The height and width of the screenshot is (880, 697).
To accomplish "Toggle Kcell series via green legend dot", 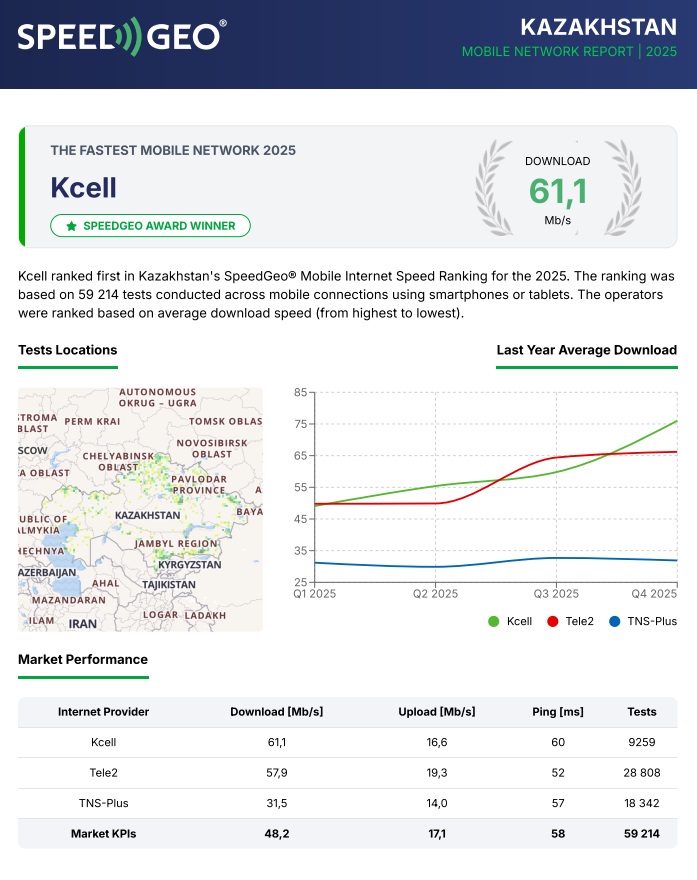I will pyautogui.click(x=493, y=621).
